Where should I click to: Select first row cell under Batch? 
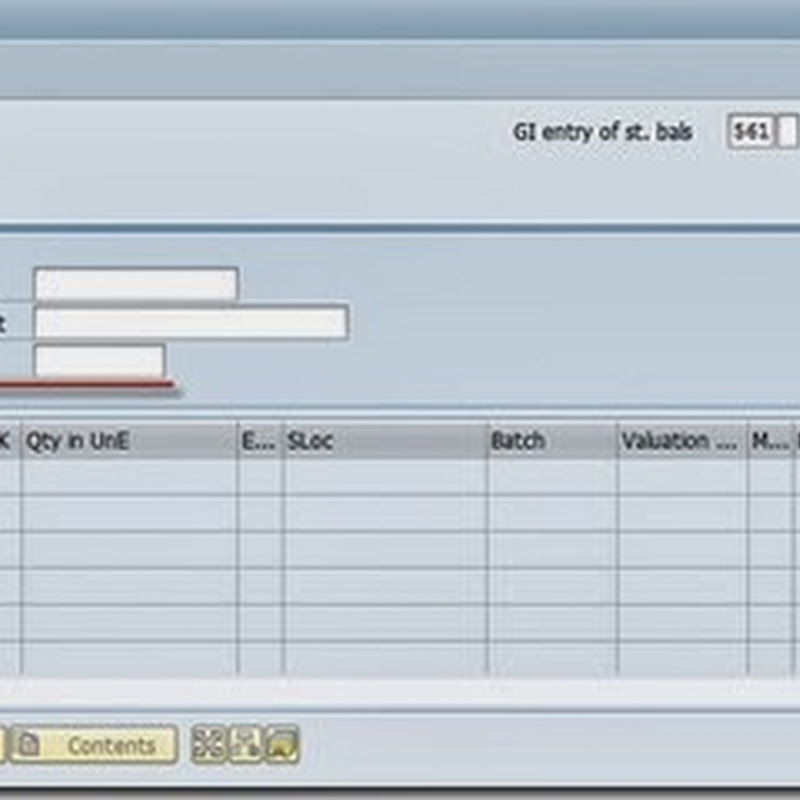[x=552, y=477]
